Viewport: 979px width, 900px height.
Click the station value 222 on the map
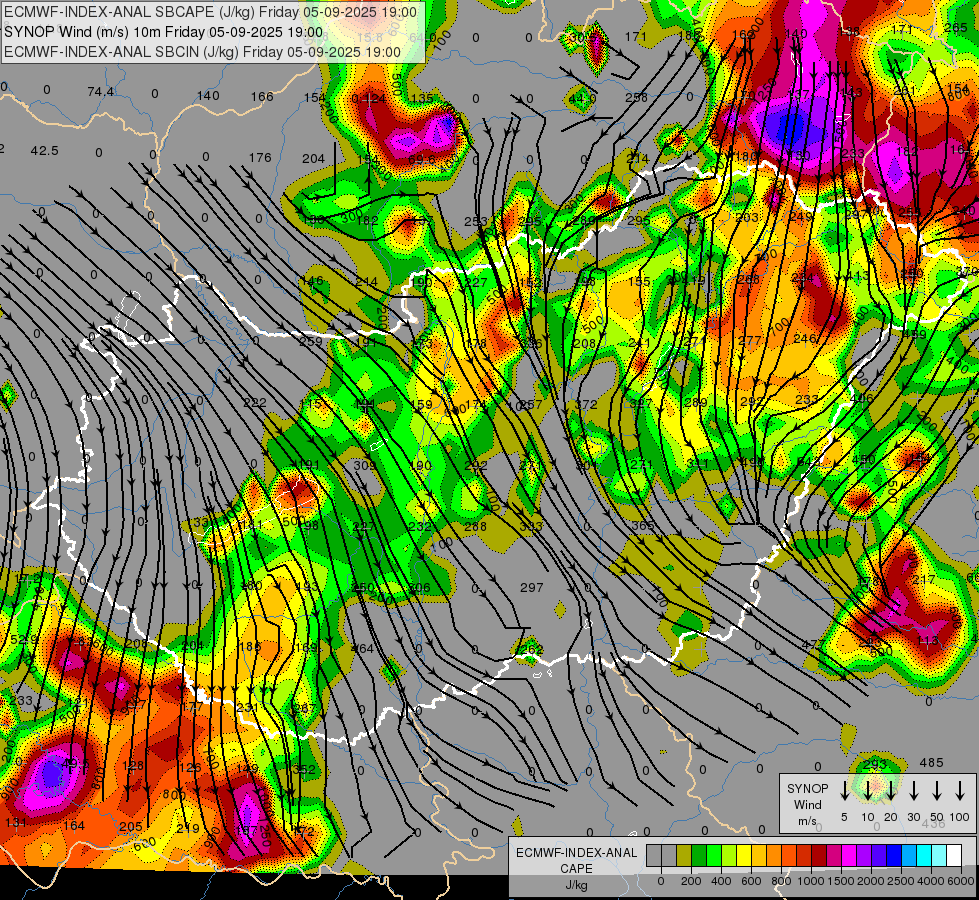coord(255,403)
